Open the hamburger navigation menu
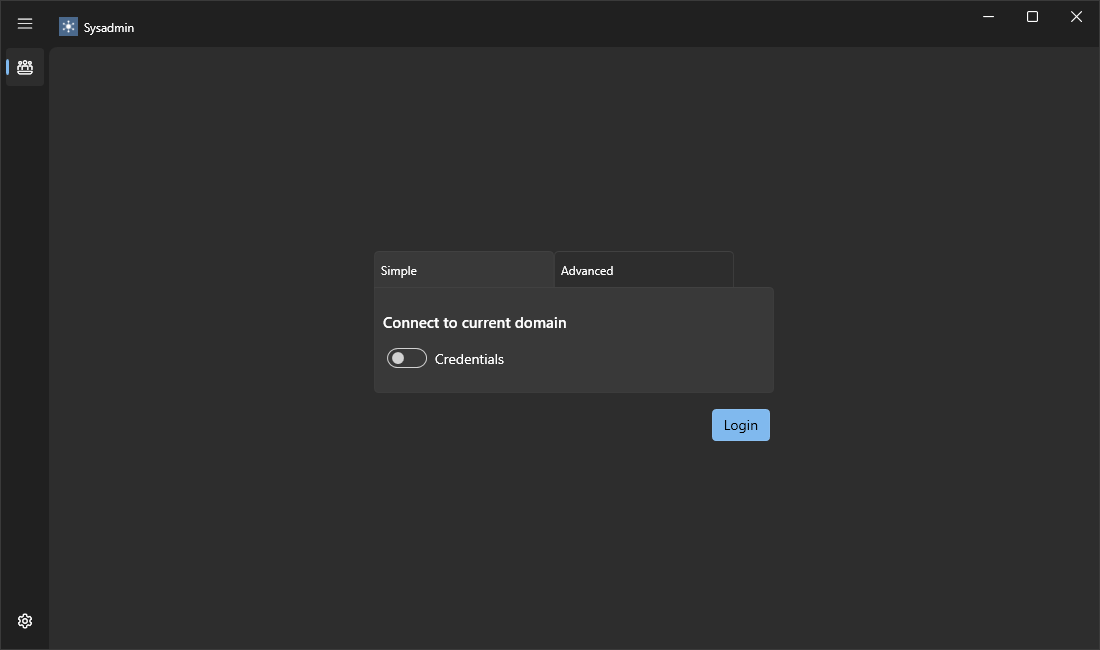Image resolution: width=1100 pixels, height=650 pixels. click(25, 24)
